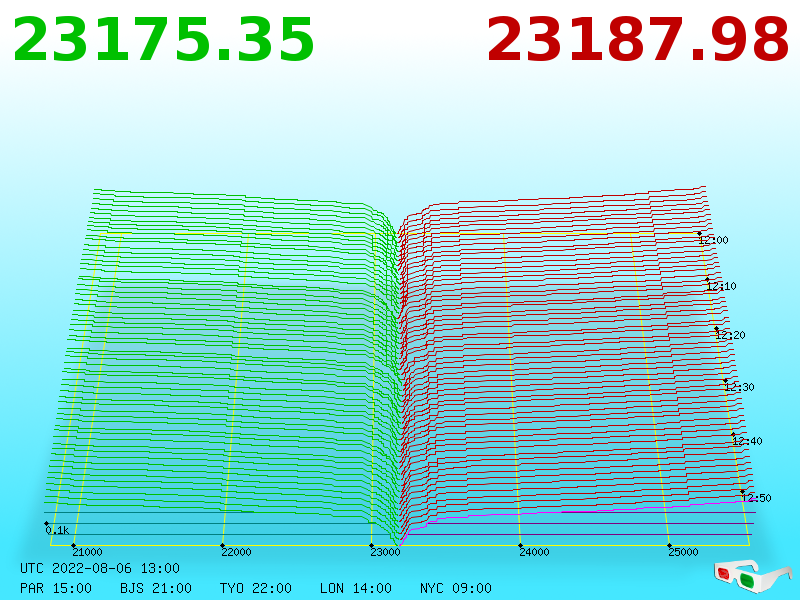
Task: Click the 24000 price axis label
Action: [534, 552]
